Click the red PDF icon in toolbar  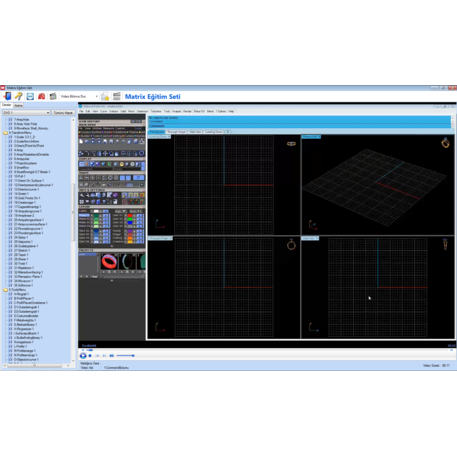[41, 96]
